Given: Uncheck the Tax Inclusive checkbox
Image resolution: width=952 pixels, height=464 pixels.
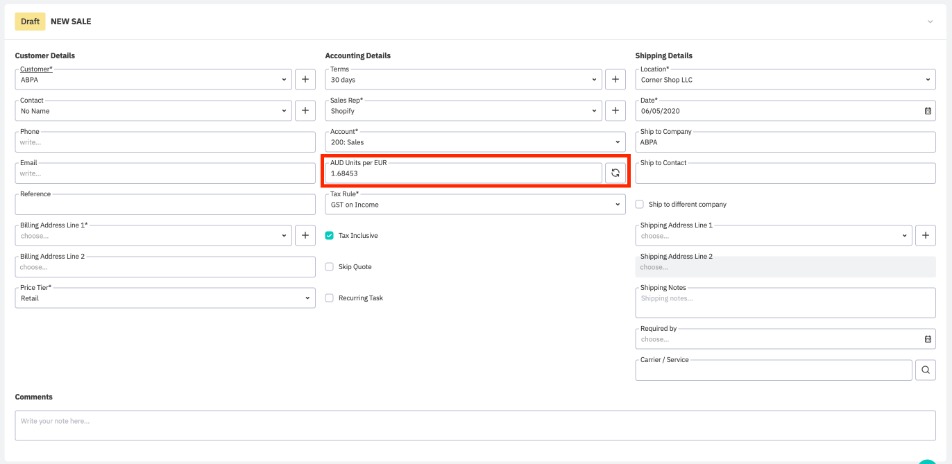Looking at the screenshot, I should coord(329,236).
